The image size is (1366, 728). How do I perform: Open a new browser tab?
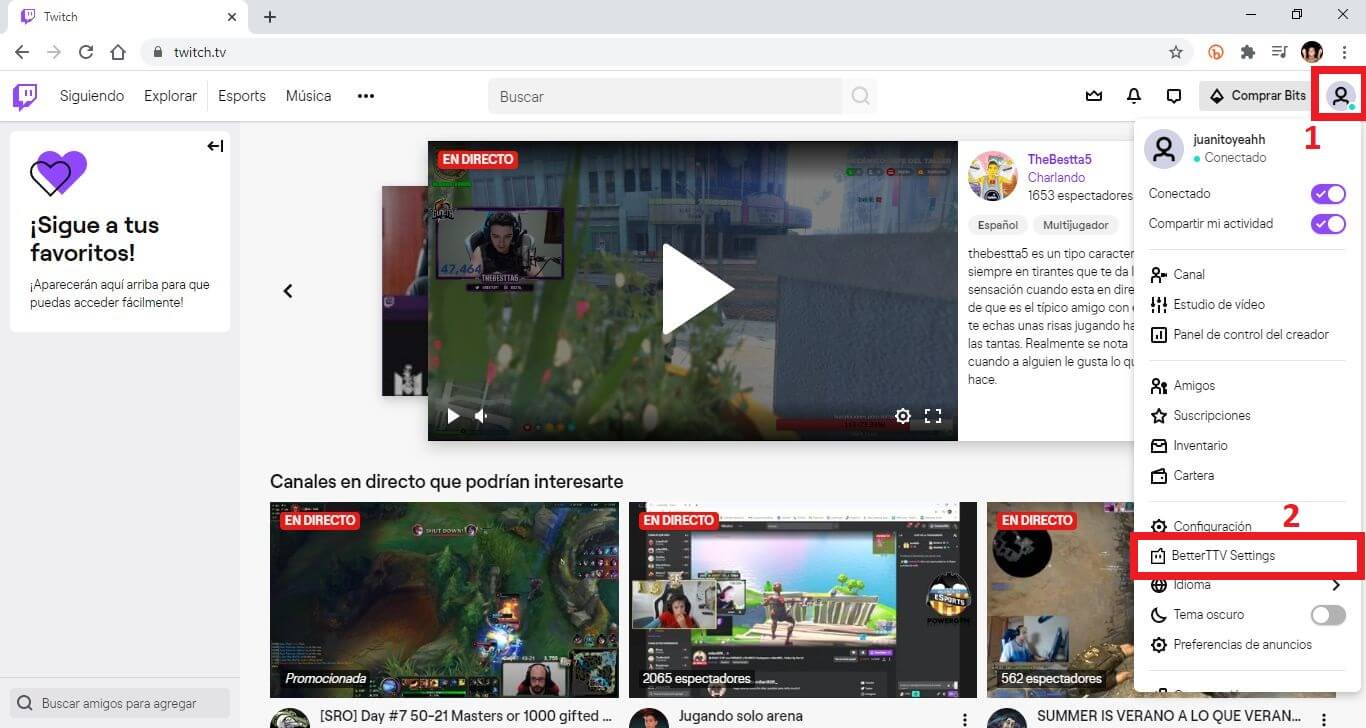pyautogui.click(x=270, y=17)
